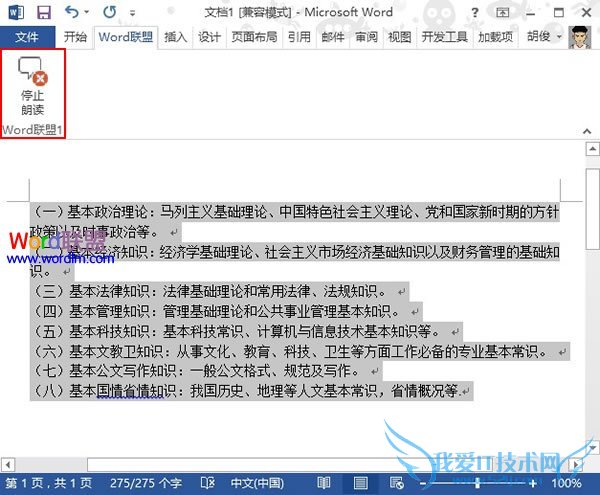Undo the last action
Image resolution: width=600 pixels, height=495 pixels.
[x=71, y=12]
